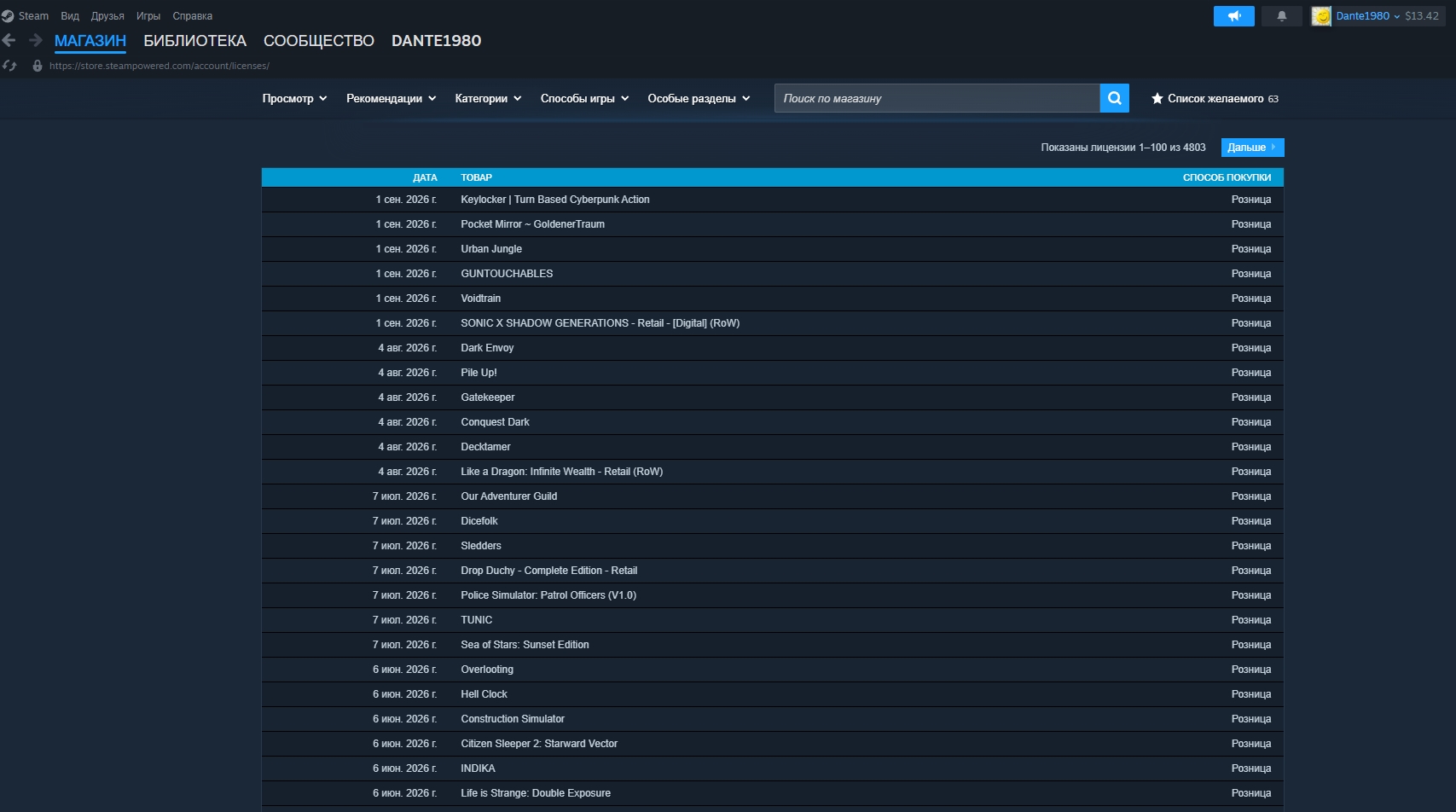
Task: Click the store search input field
Action: pos(937,98)
